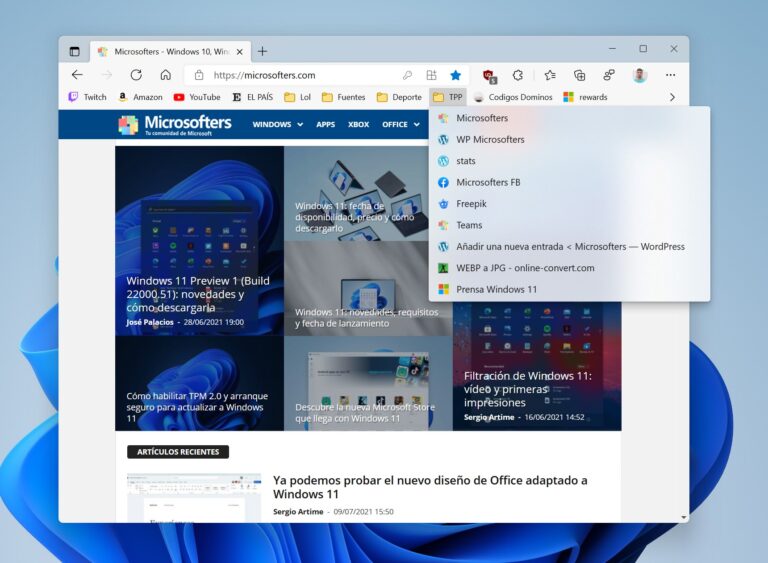Show more favorites with the chevron
Screen dimensions: 768x563
[x=672, y=97]
